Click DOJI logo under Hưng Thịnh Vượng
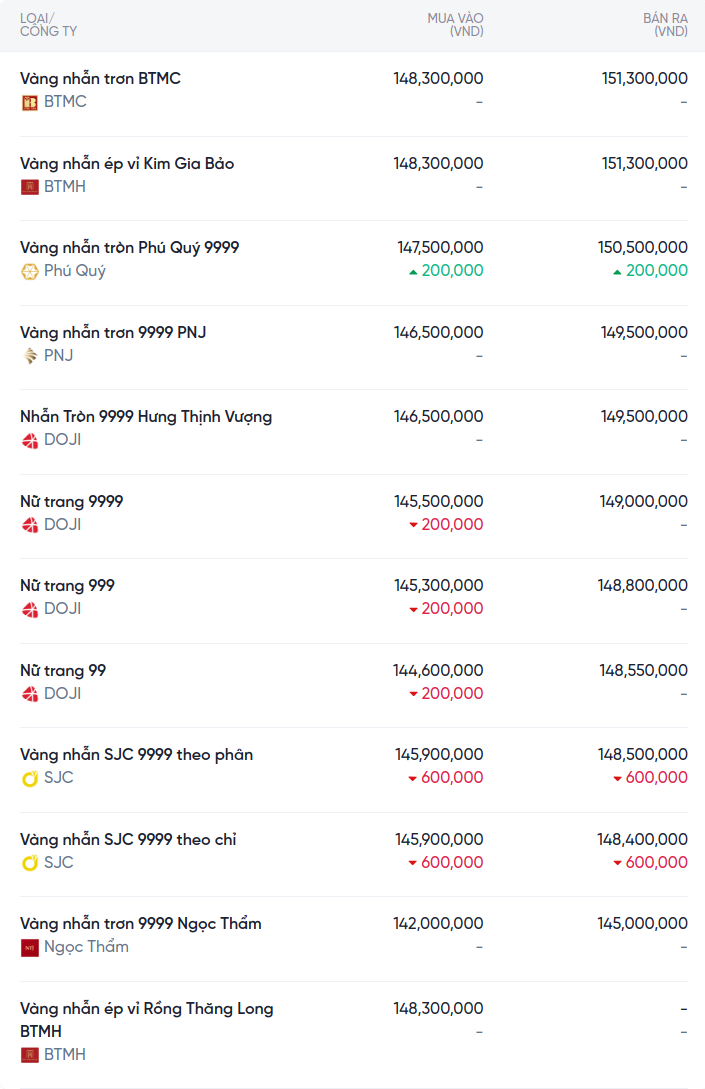This screenshot has height=1089, width=705. (30, 440)
